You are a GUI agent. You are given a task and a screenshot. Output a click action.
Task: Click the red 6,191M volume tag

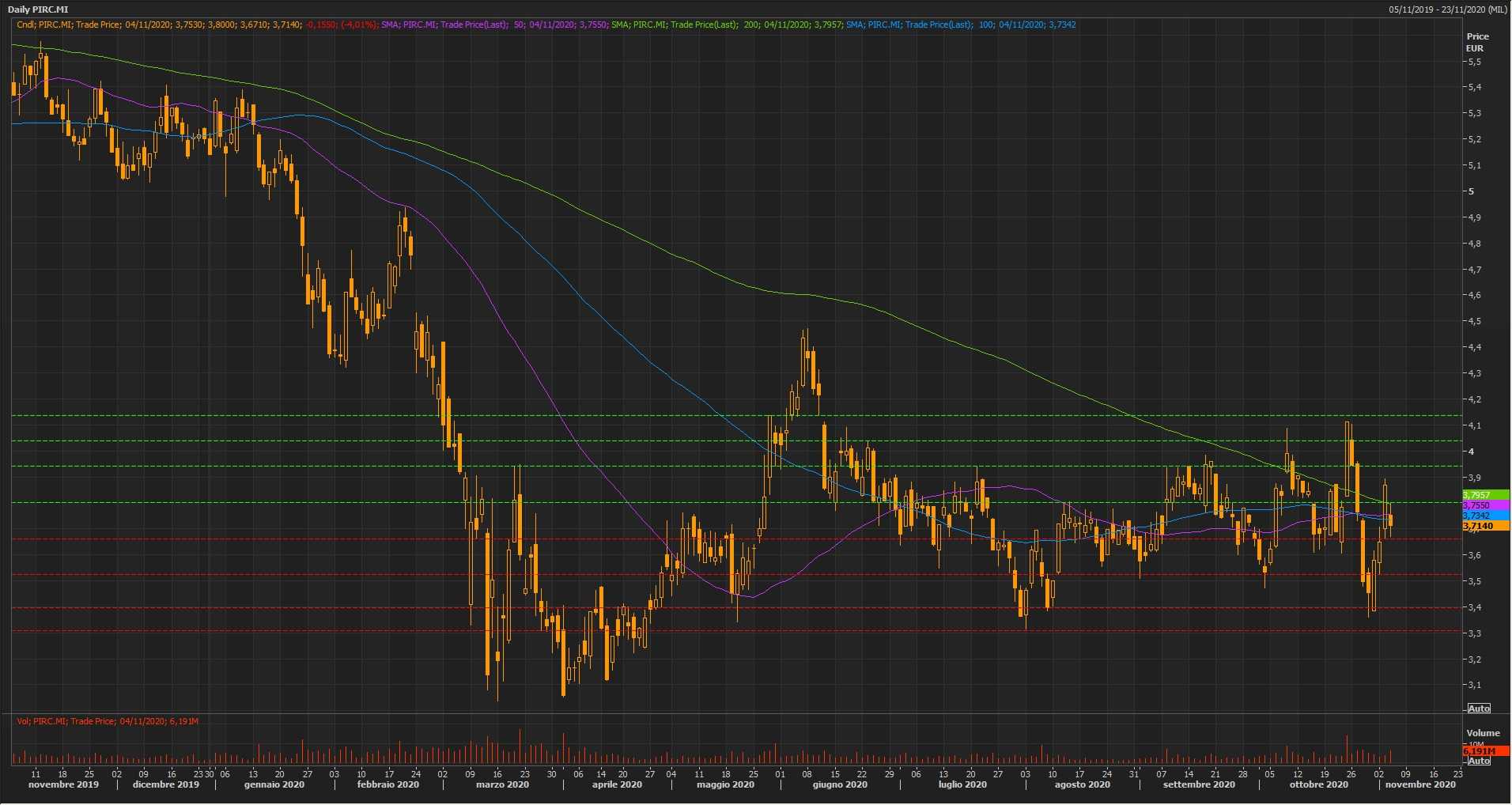tap(1484, 750)
